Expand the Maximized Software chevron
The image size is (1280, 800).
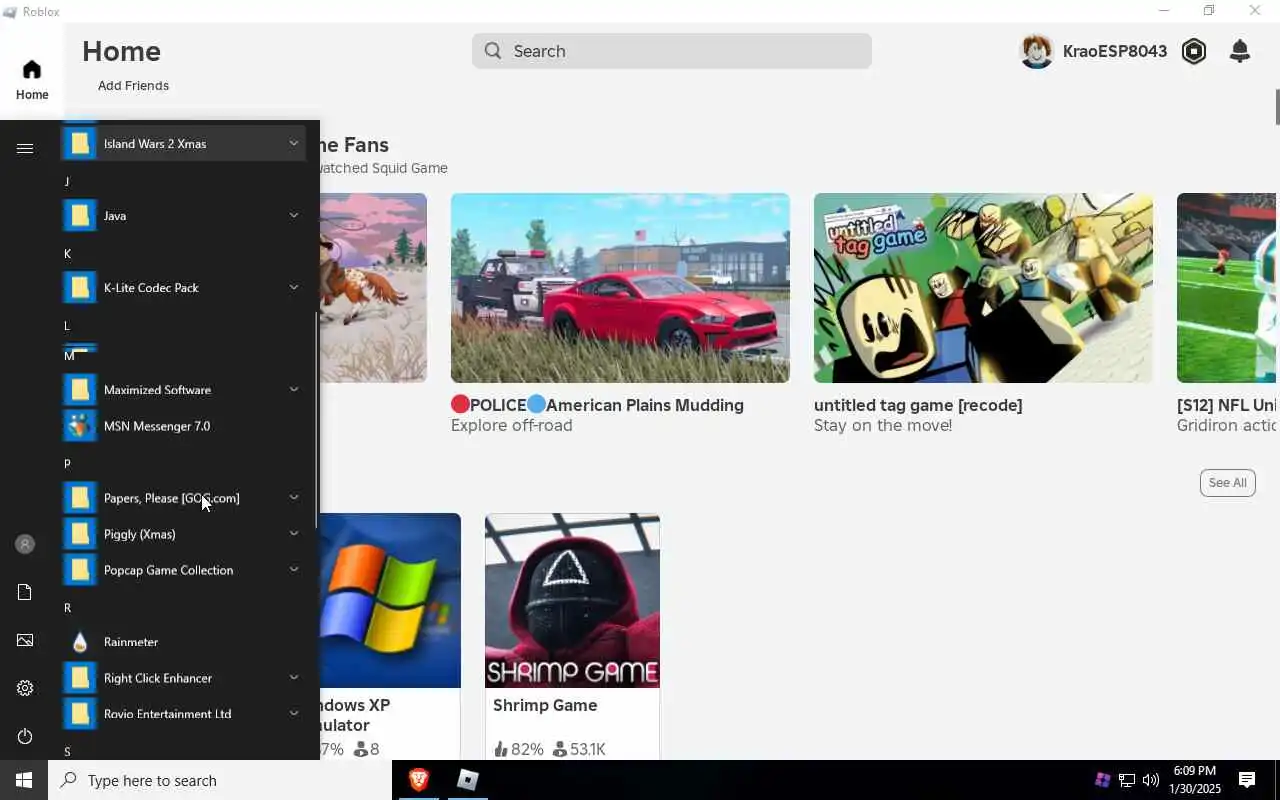[294, 390]
